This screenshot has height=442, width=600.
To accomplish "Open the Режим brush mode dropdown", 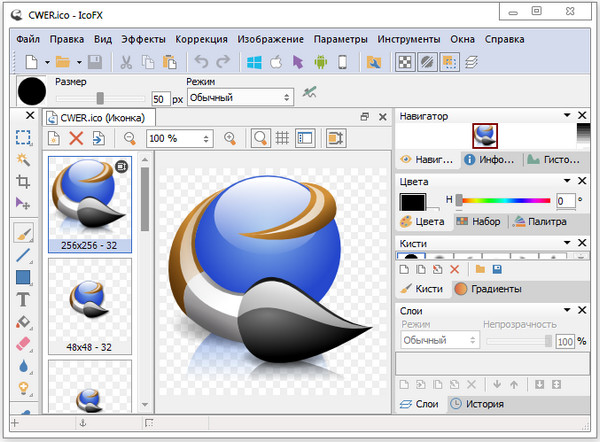I will click(239, 98).
